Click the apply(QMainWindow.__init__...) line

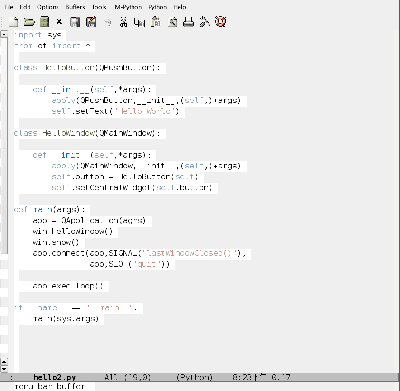click(x=146, y=166)
